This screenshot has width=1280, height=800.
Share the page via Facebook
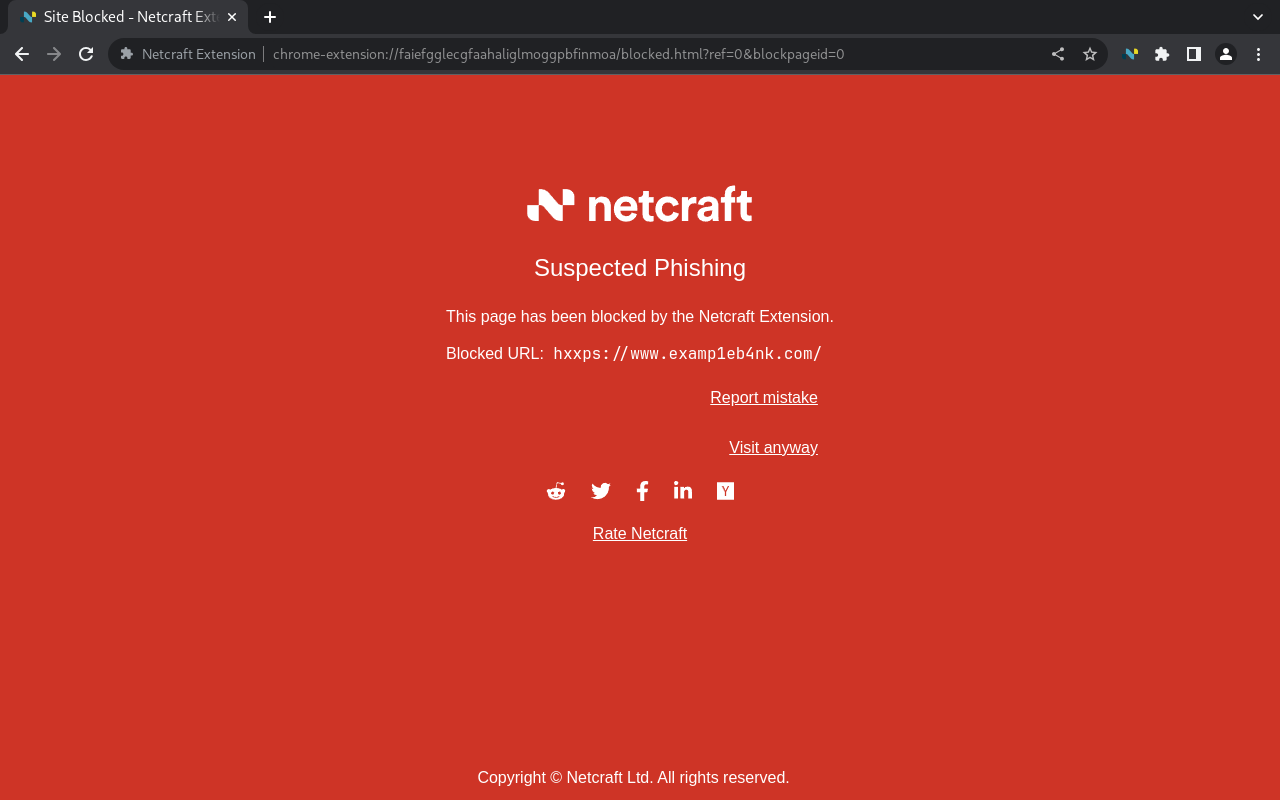641,490
